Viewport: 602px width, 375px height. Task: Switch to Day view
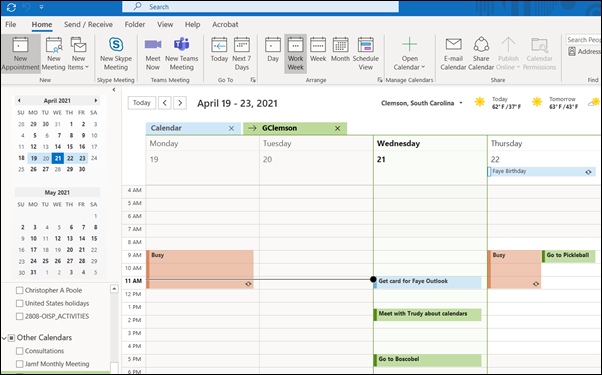pyautogui.click(x=273, y=50)
